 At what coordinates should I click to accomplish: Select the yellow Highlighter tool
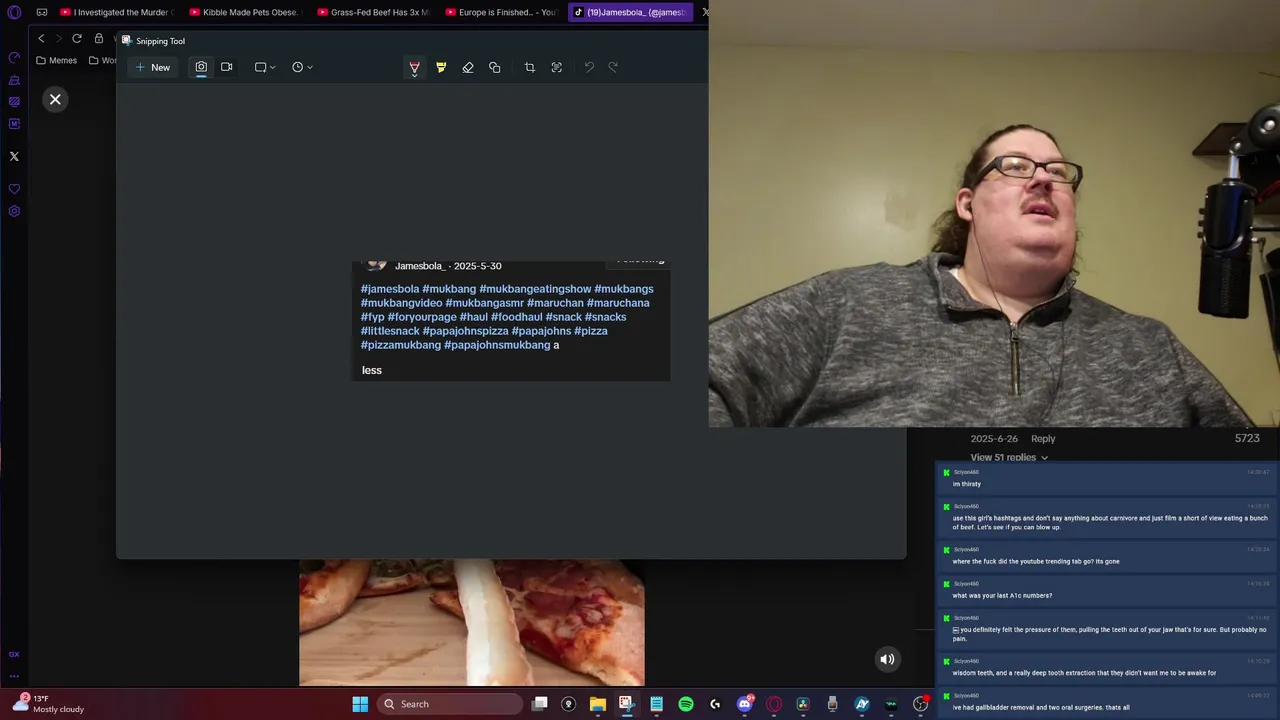[x=441, y=67]
